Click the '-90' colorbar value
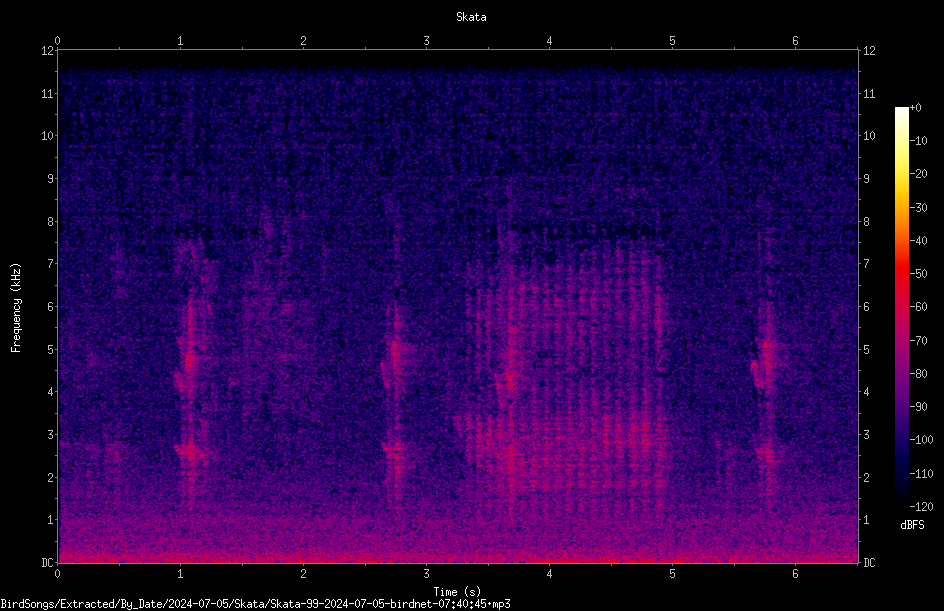Image resolution: width=944 pixels, height=611 pixels. (918, 407)
